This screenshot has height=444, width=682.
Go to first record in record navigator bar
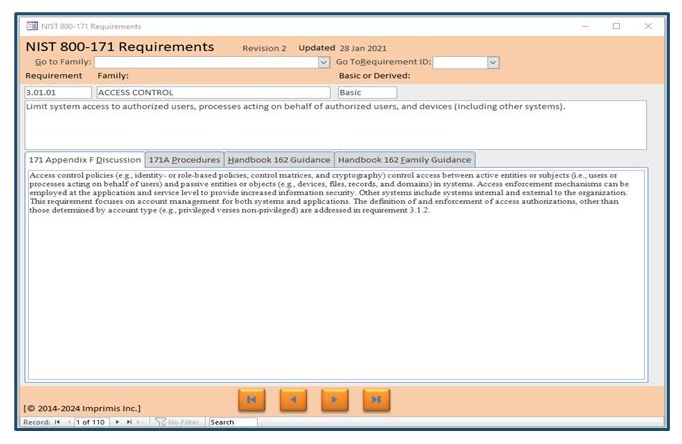coord(57,422)
